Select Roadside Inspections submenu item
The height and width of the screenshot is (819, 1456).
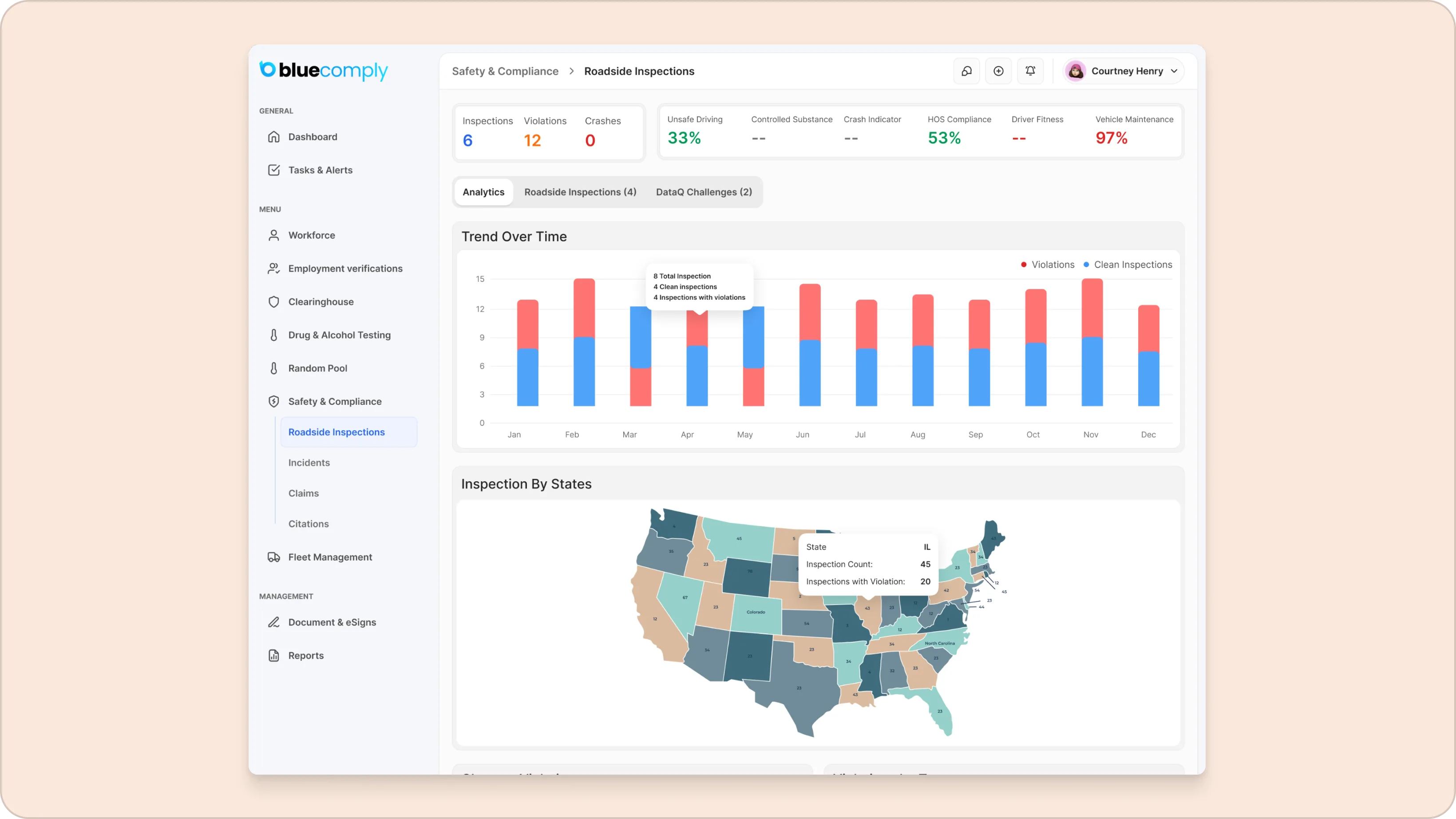[349, 432]
